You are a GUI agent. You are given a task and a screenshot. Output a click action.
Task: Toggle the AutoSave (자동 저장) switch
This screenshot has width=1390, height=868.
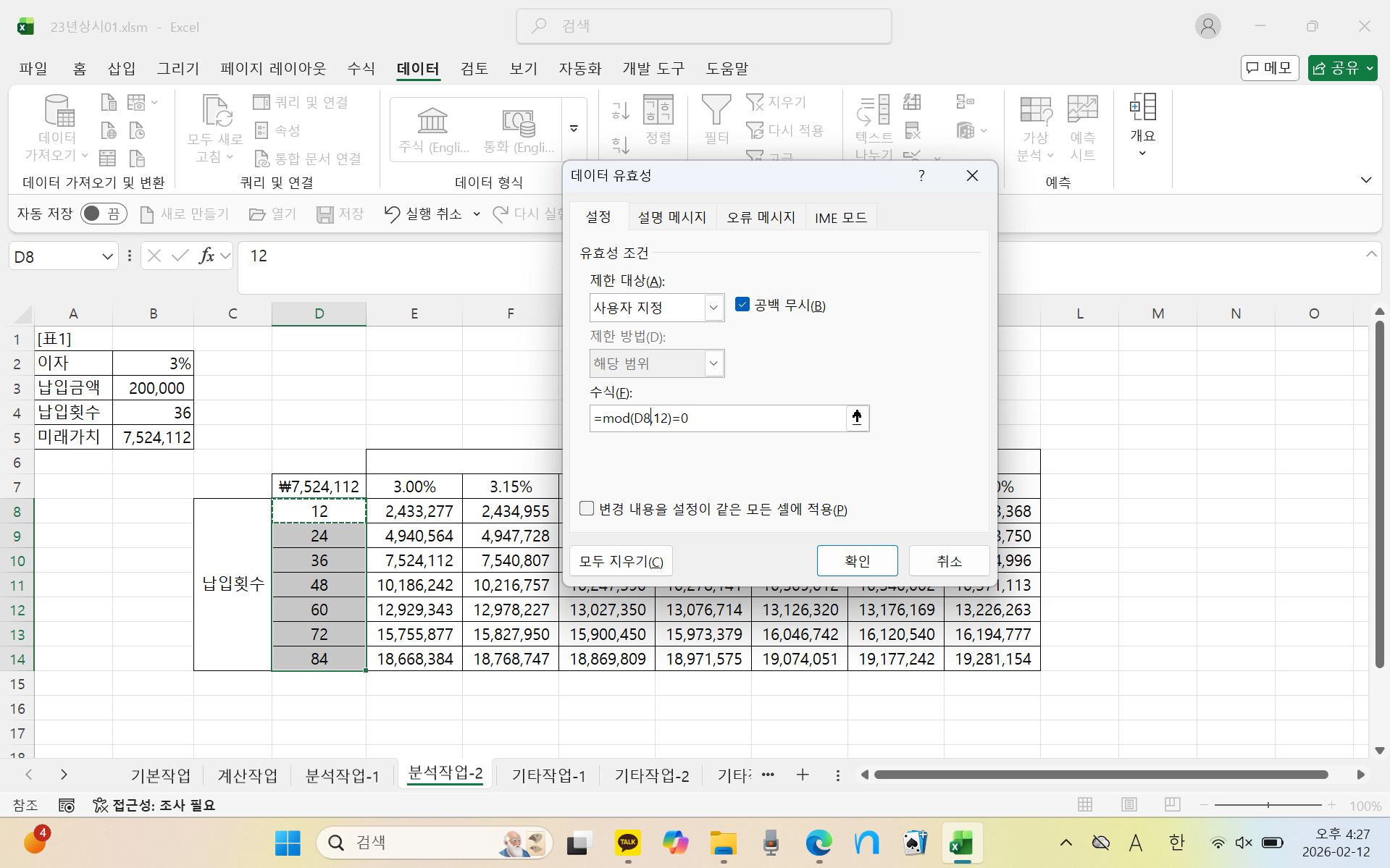(x=104, y=214)
